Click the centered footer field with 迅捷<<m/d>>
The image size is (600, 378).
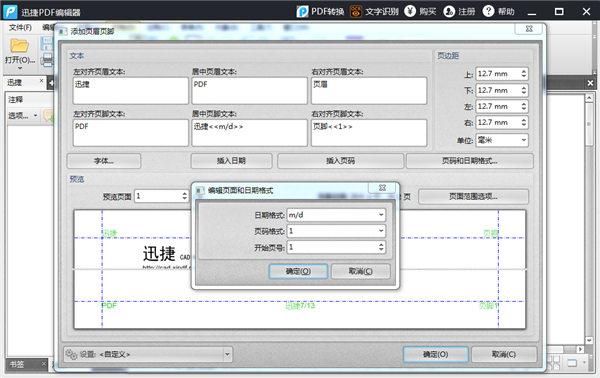249,133
